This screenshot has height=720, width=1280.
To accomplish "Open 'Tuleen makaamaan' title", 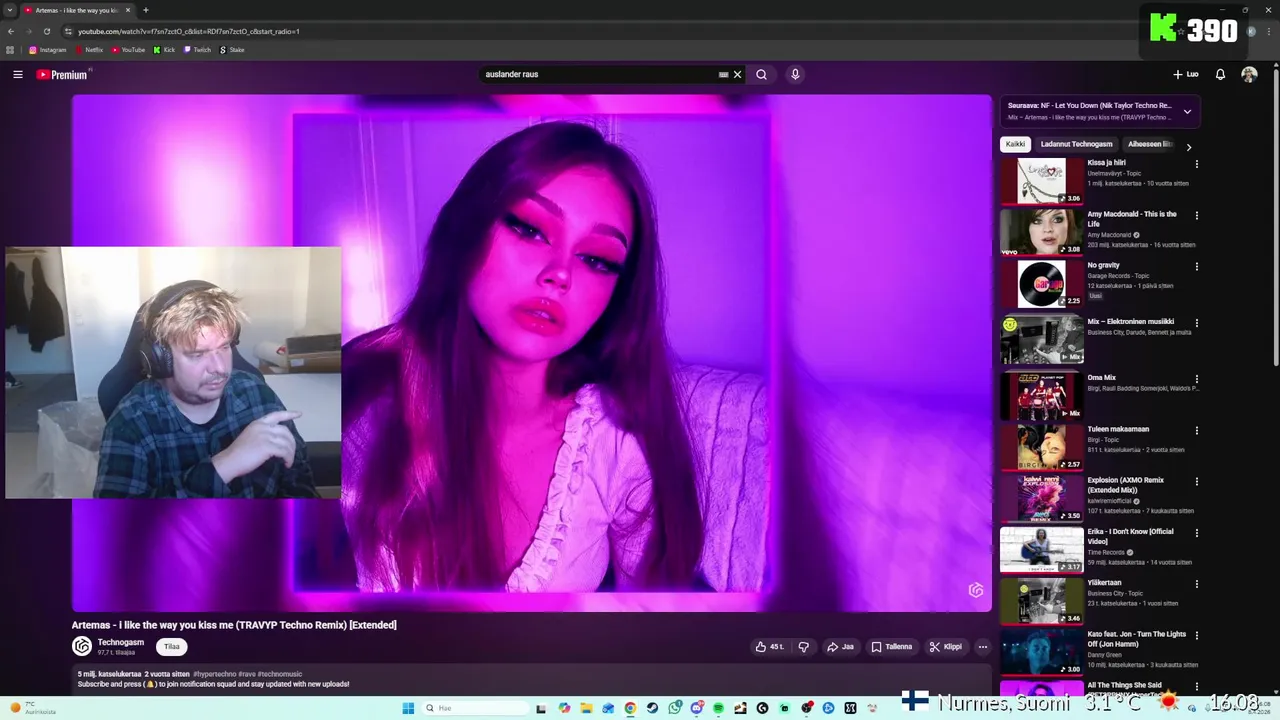I will [x=1118, y=429].
